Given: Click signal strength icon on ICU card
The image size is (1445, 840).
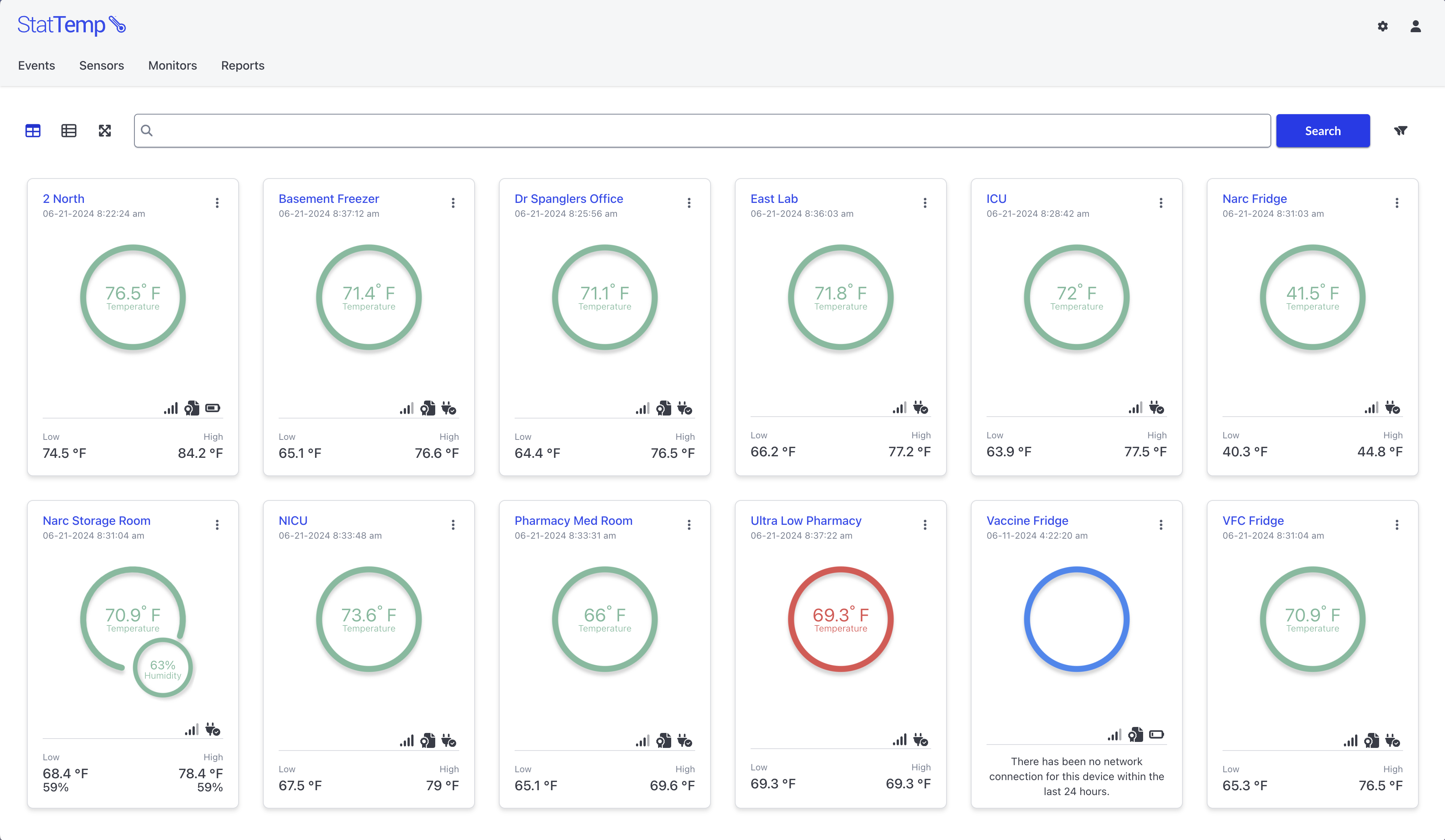Looking at the screenshot, I should pyautogui.click(x=1135, y=408).
